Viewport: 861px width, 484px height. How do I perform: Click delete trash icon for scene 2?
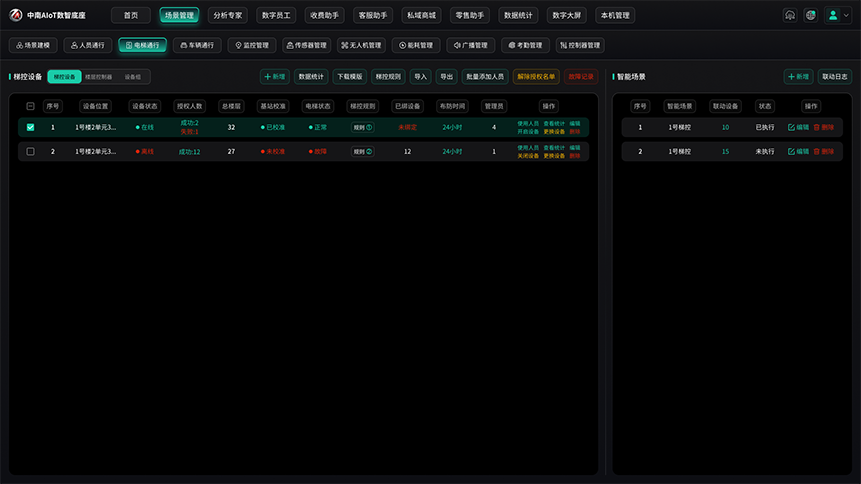point(817,152)
